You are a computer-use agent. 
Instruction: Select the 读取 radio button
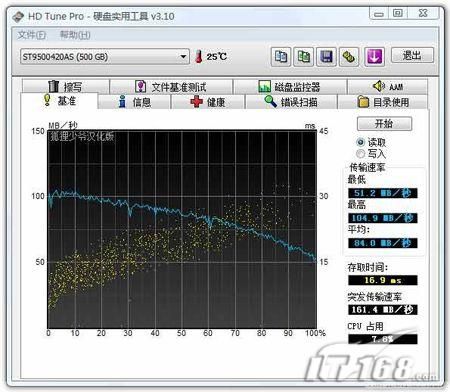coord(360,142)
